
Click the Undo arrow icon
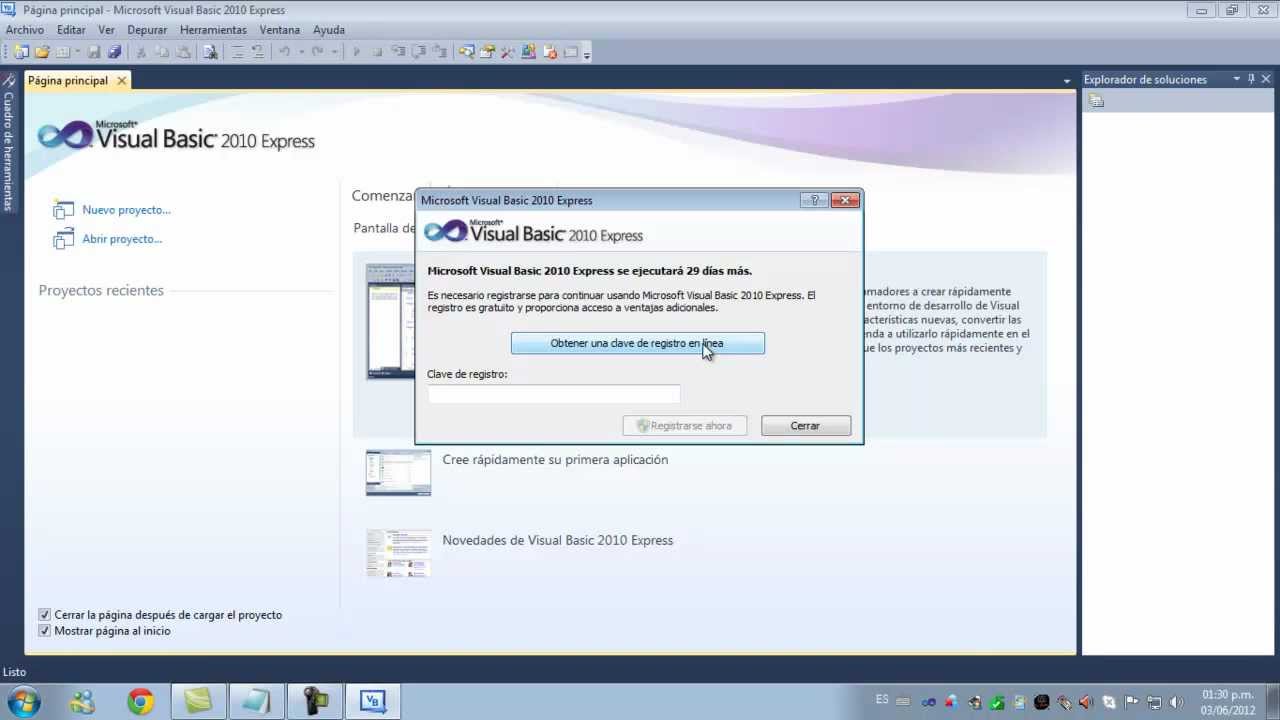point(284,51)
